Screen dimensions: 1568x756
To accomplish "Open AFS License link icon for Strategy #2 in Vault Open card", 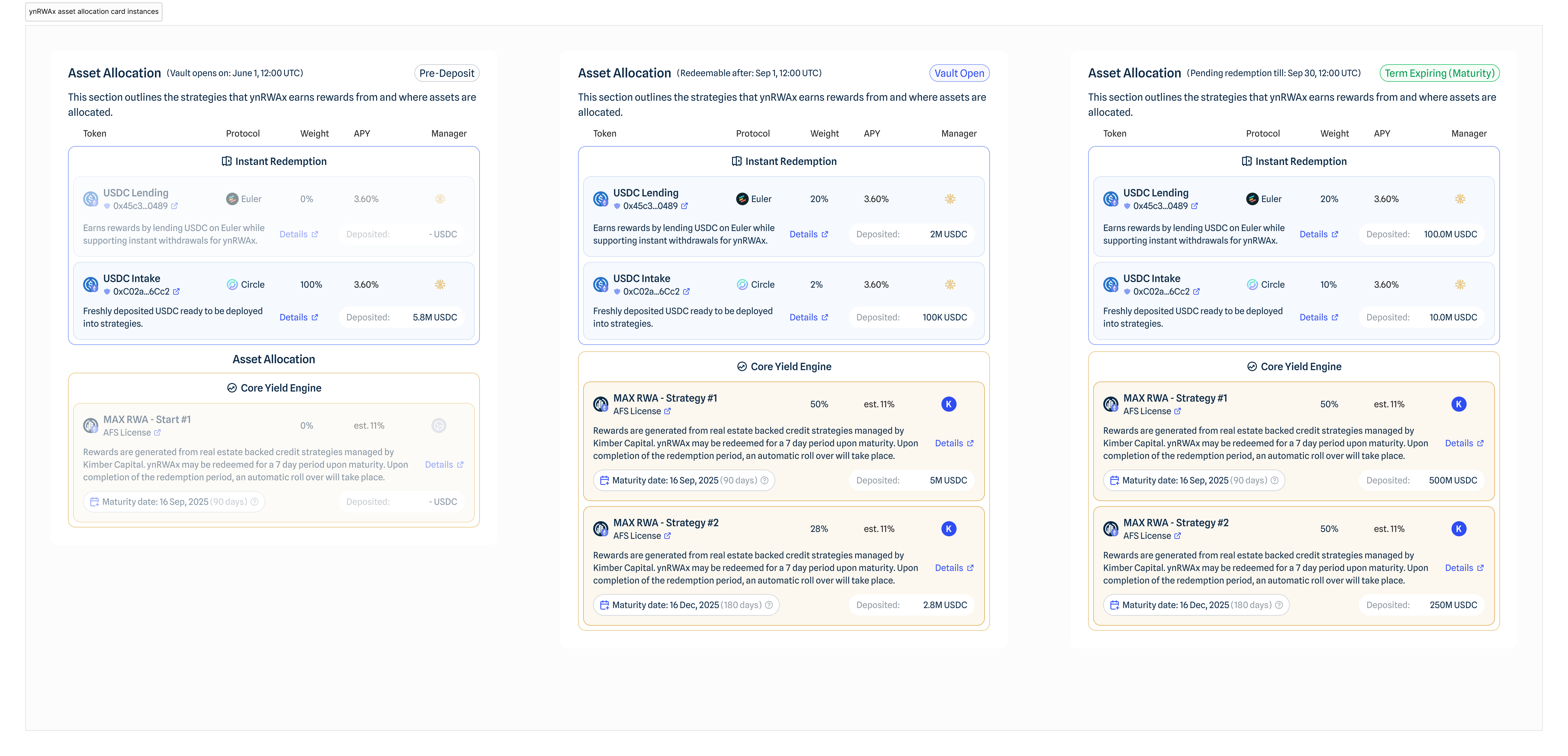I will click(x=668, y=536).
